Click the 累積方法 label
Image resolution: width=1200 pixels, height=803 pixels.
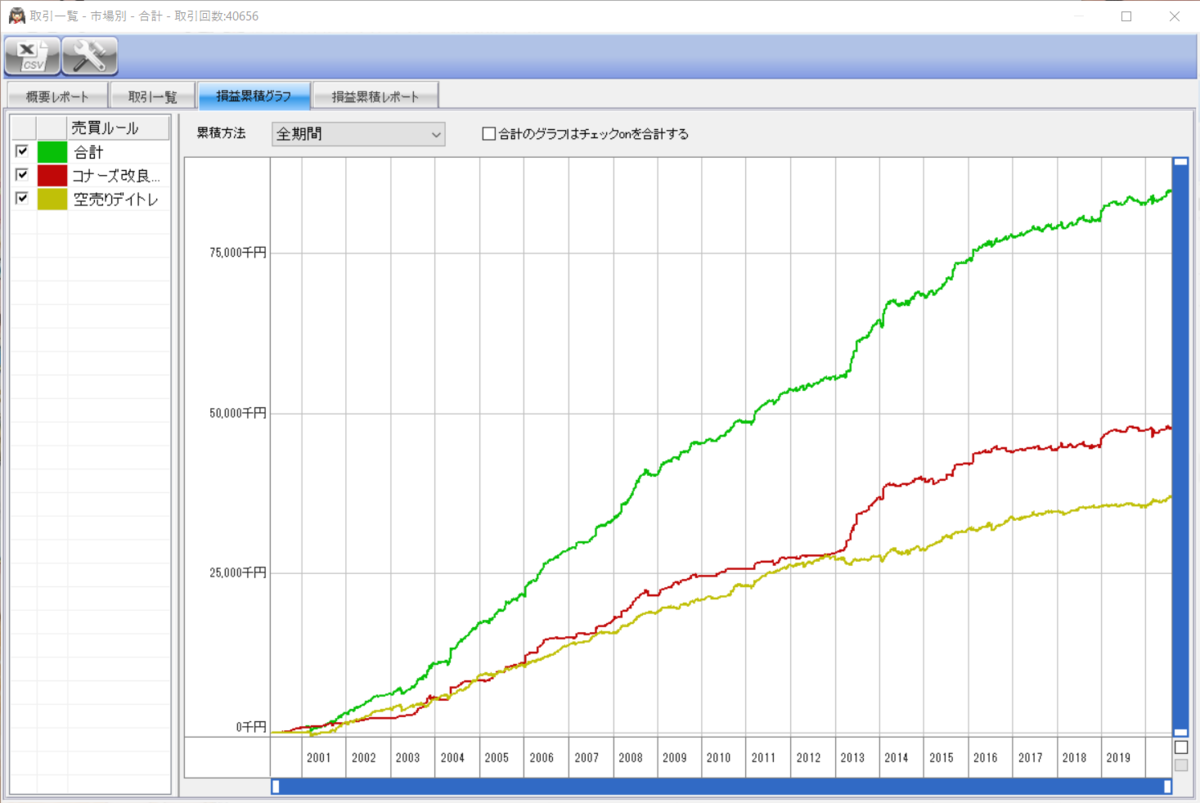point(220,134)
